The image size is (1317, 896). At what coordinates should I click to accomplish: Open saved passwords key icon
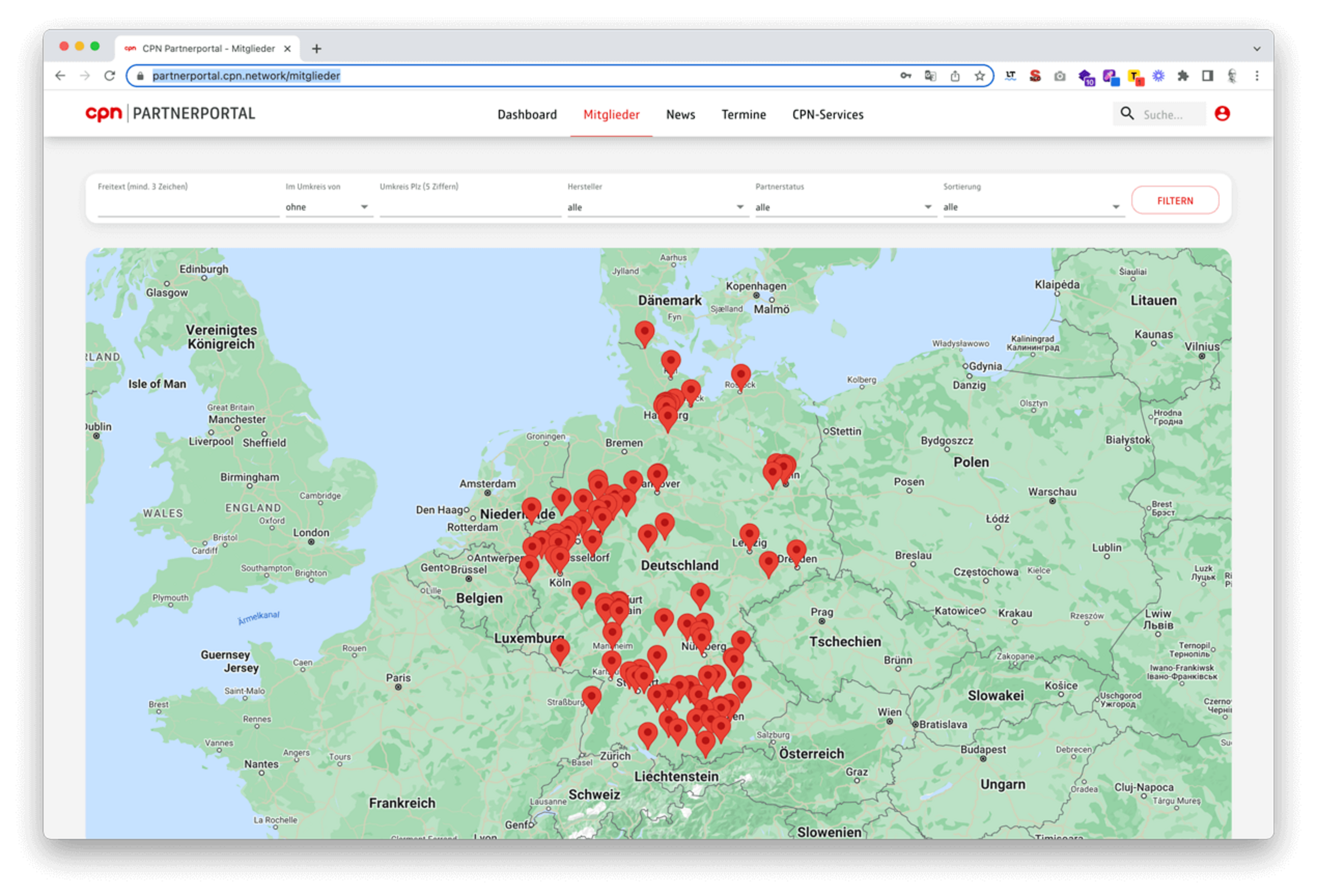(906, 75)
